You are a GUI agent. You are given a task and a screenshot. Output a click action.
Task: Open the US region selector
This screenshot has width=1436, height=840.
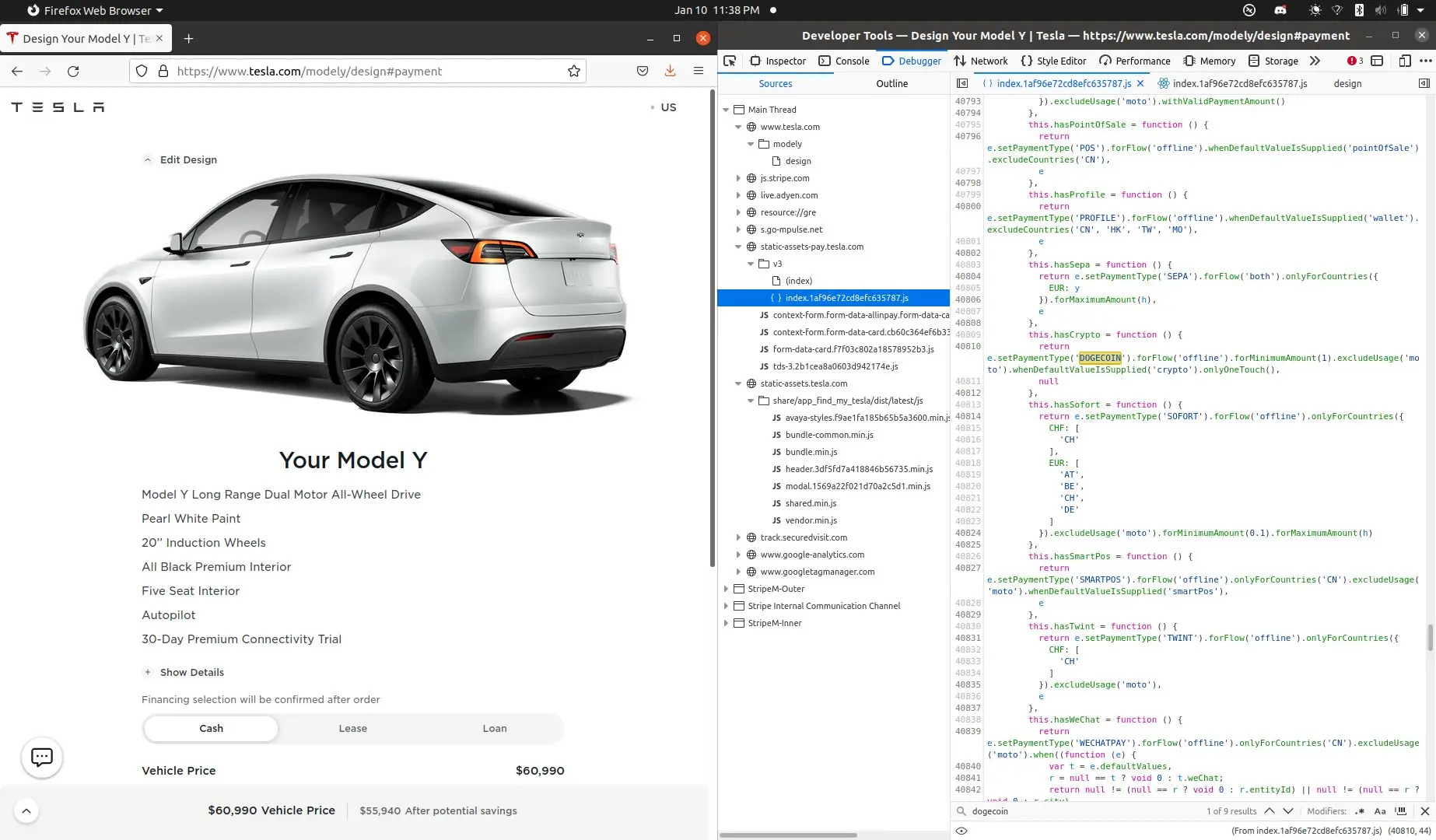664,107
